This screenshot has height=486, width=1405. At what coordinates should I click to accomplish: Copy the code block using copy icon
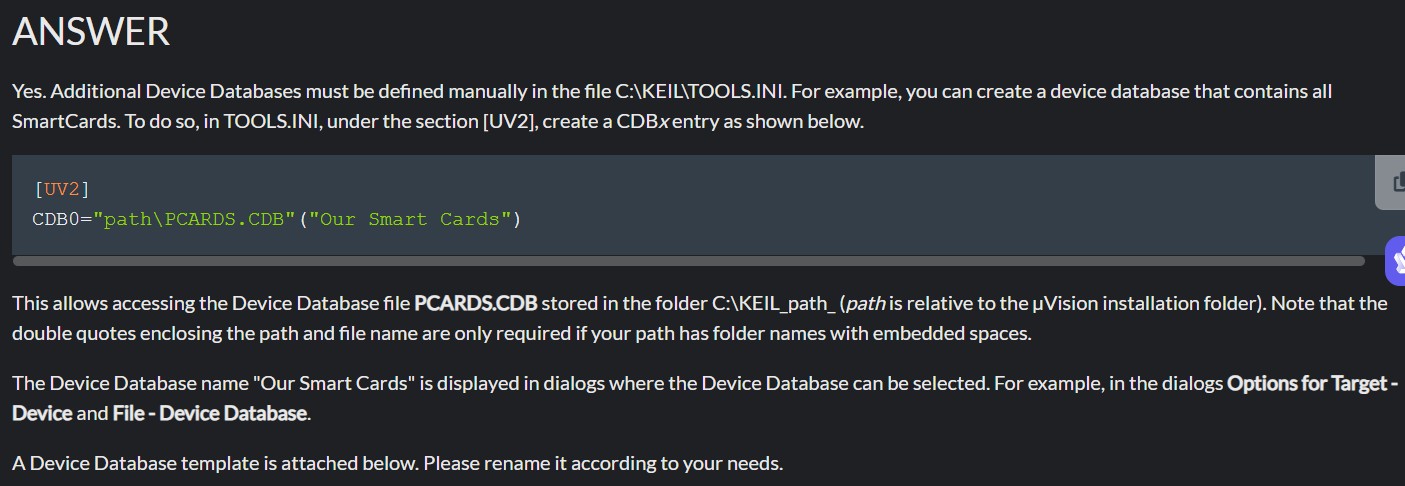tap(1393, 182)
